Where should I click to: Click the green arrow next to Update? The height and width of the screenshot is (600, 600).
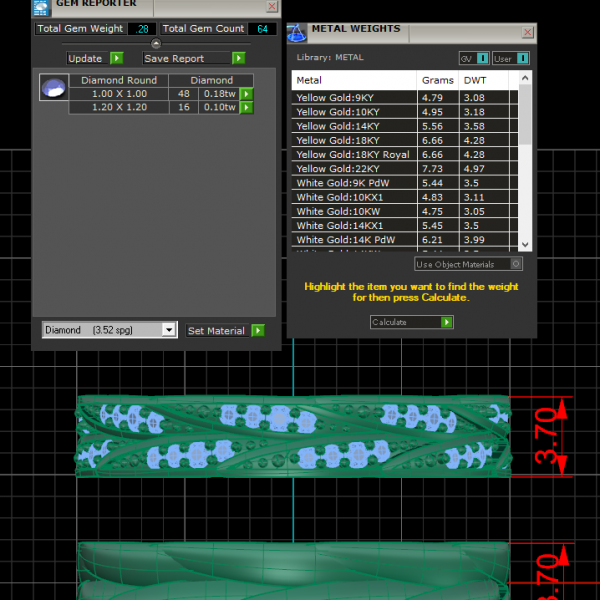click(117, 59)
